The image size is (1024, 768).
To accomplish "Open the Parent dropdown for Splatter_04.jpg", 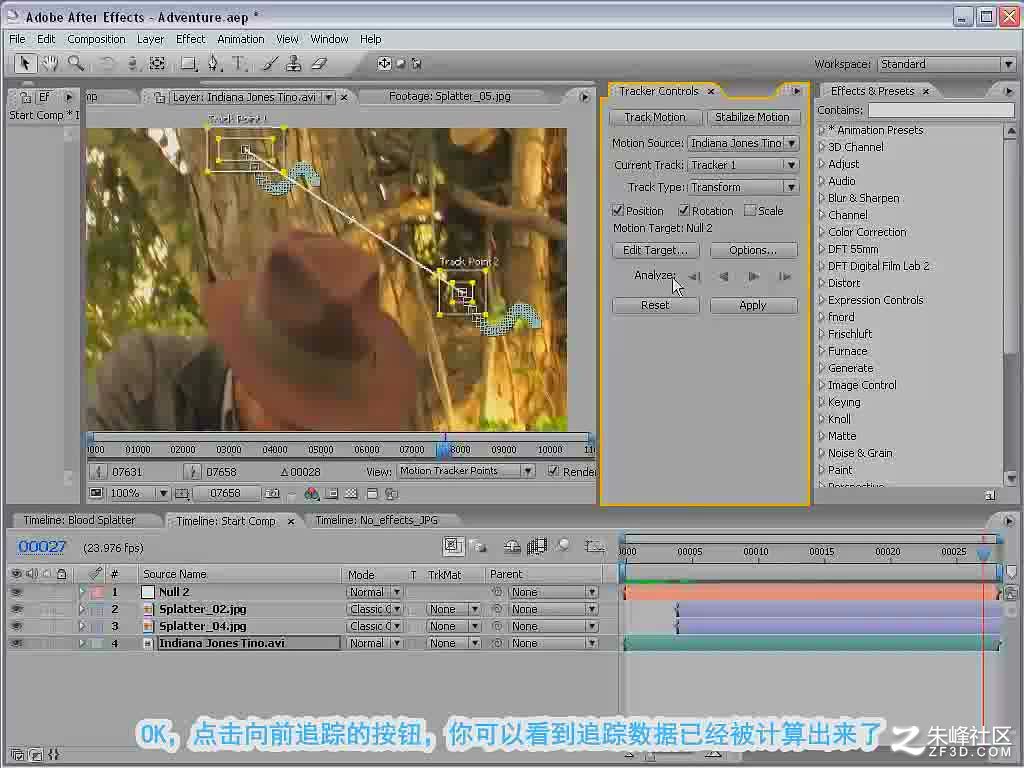I will point(553,626).
